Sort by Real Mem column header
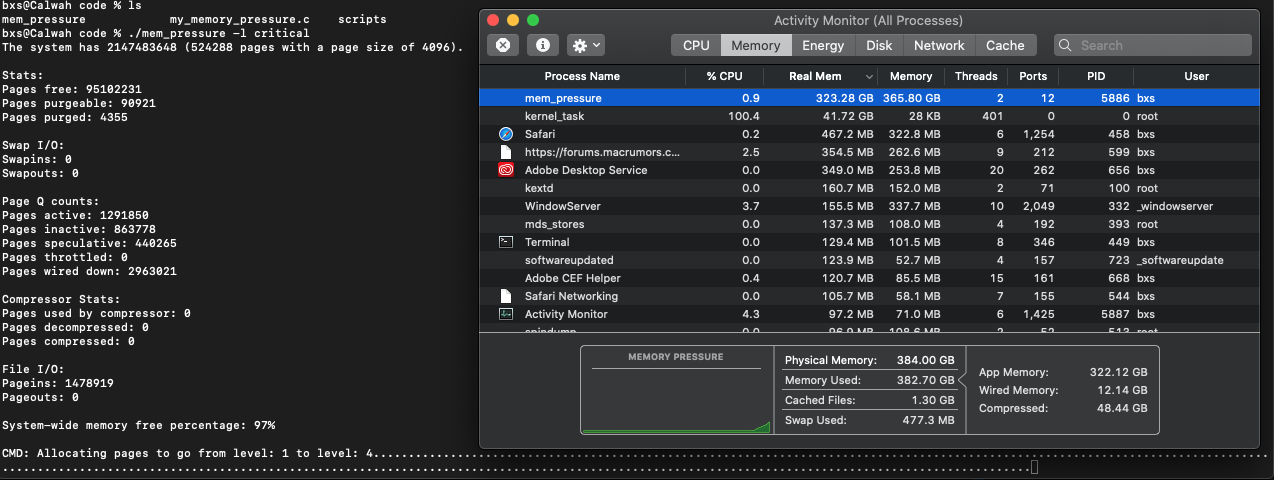The width and height of the screenshot is (1274, 480). click(x=822, y=76)
